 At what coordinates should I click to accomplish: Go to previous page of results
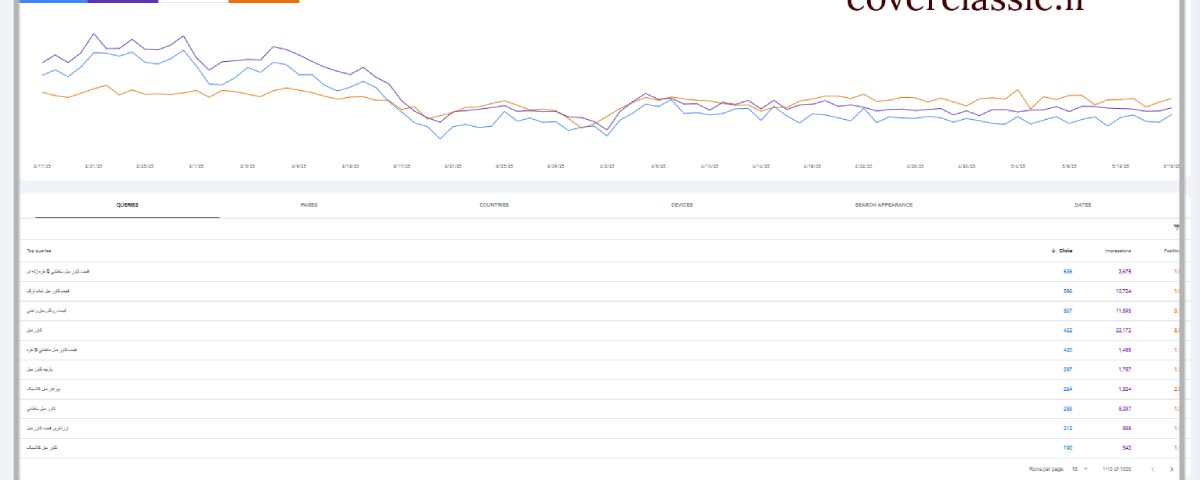pos(1152,468)
